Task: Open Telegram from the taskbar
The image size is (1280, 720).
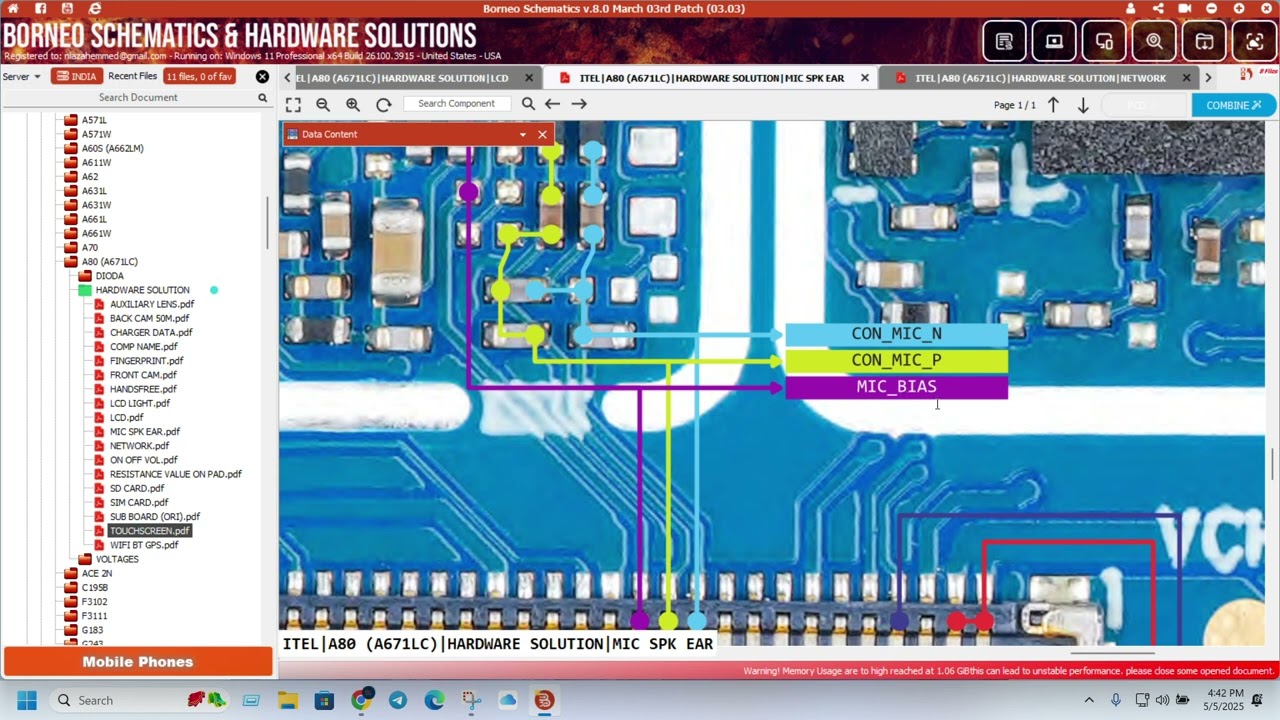Action: [x=398, y=700]
